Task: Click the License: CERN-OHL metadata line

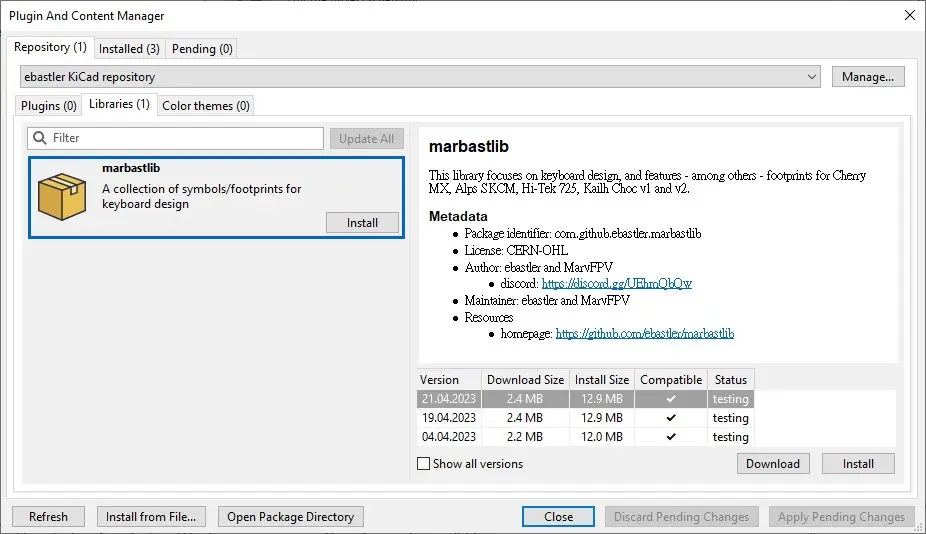Action: 516,250
